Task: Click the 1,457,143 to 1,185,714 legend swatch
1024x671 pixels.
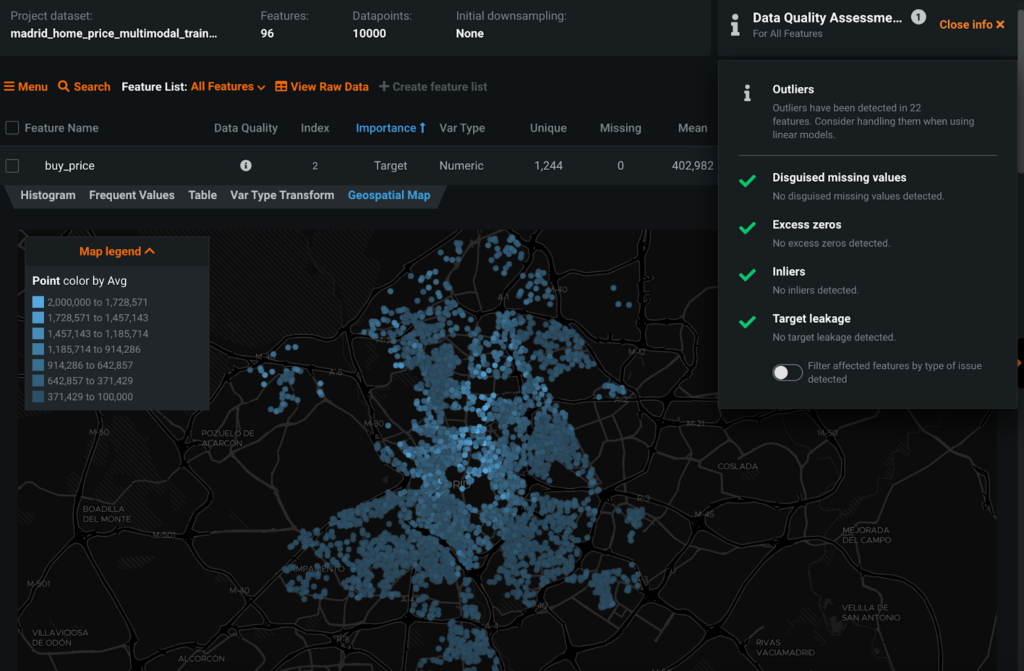Action: tap(38, 333)
